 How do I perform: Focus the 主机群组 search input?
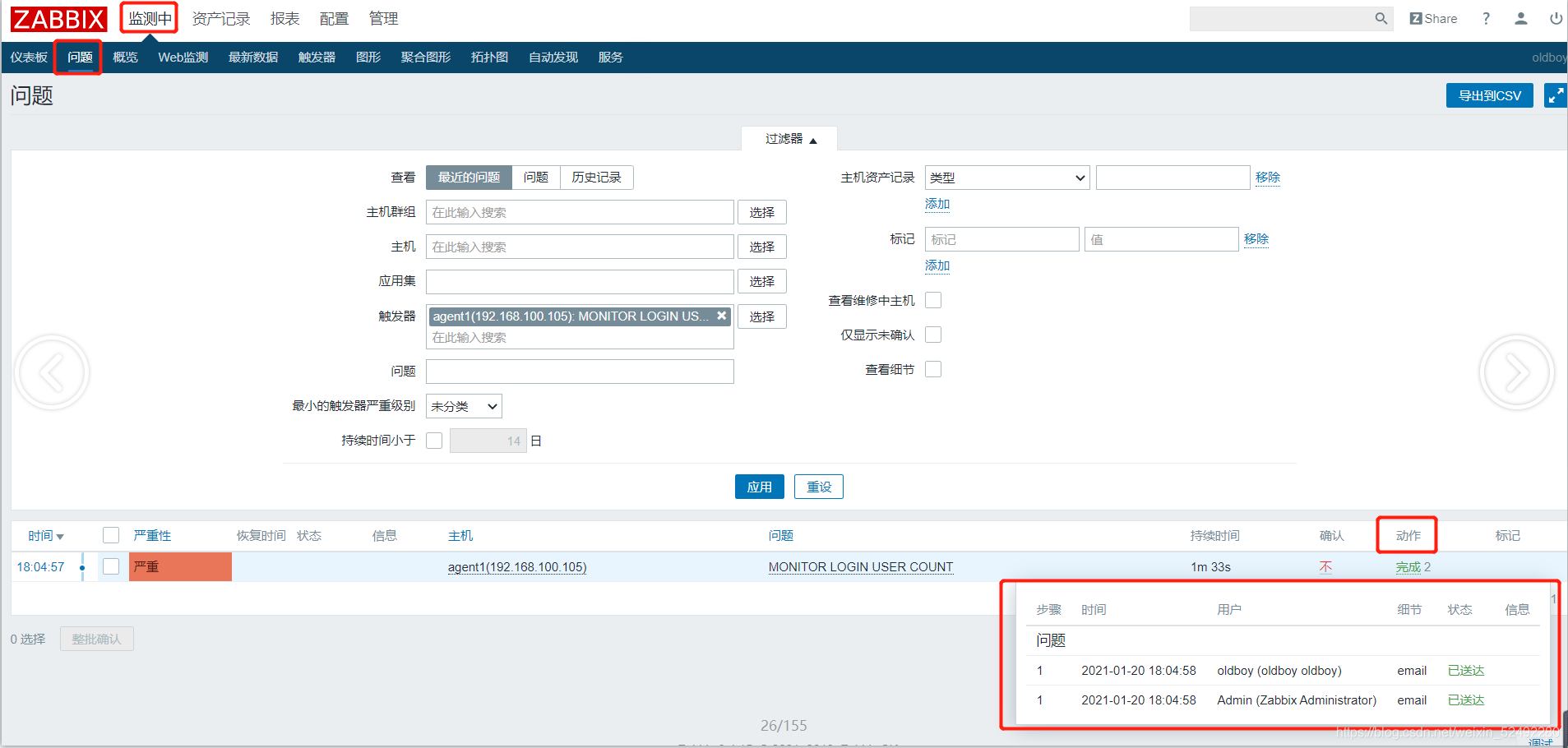[580, 212]
